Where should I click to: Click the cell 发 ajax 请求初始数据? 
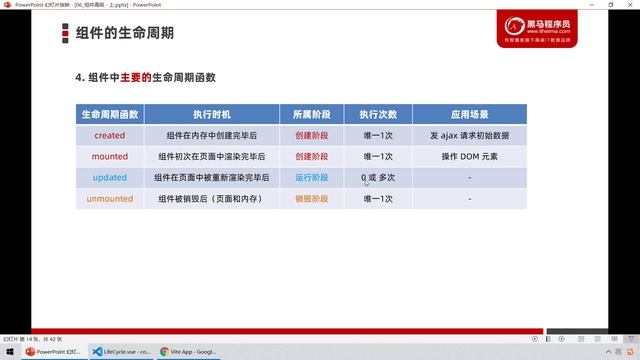point(469,135)
